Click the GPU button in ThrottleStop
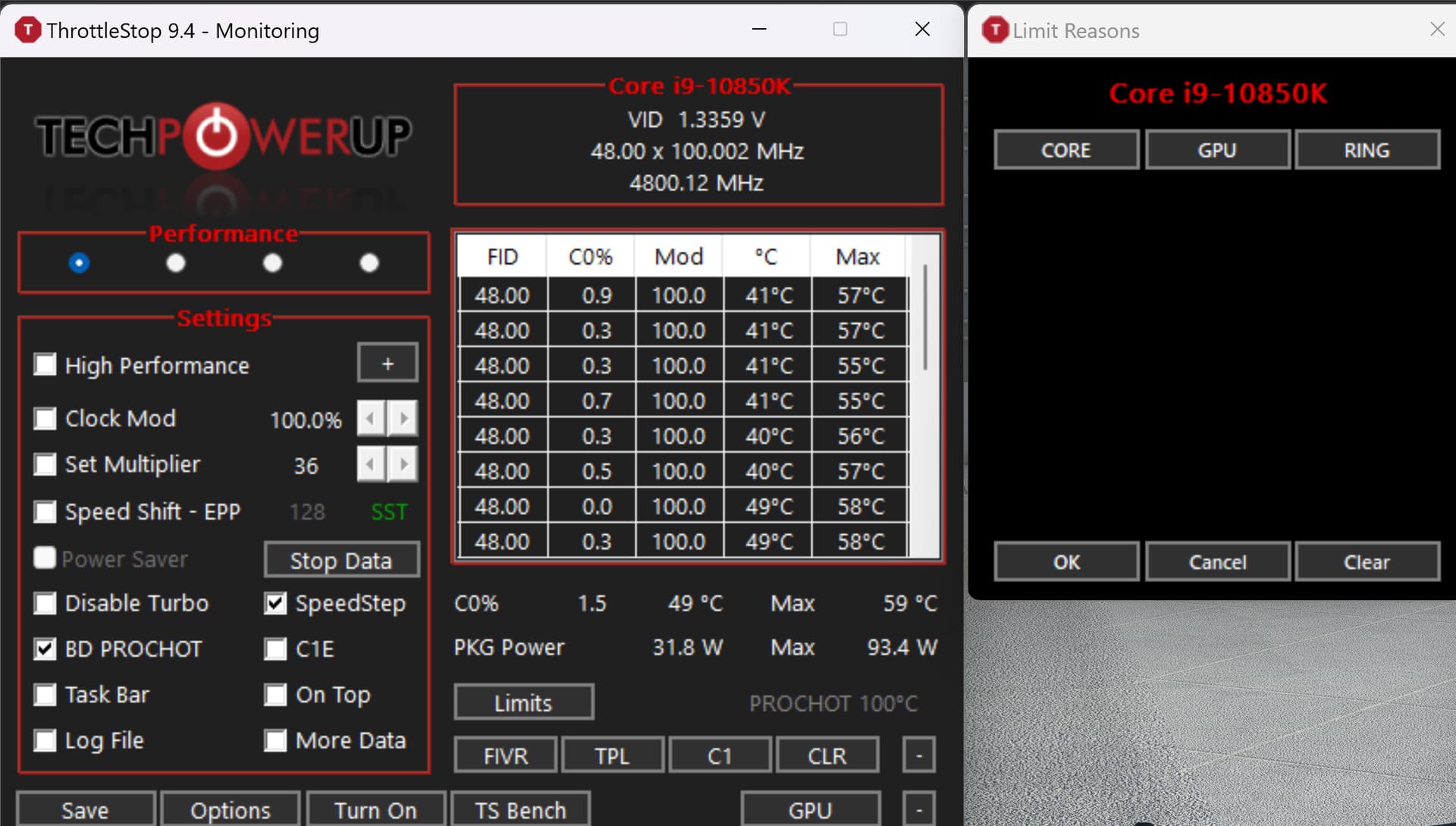The height and width of the screenshot is (826, 1456). [811, 809]
